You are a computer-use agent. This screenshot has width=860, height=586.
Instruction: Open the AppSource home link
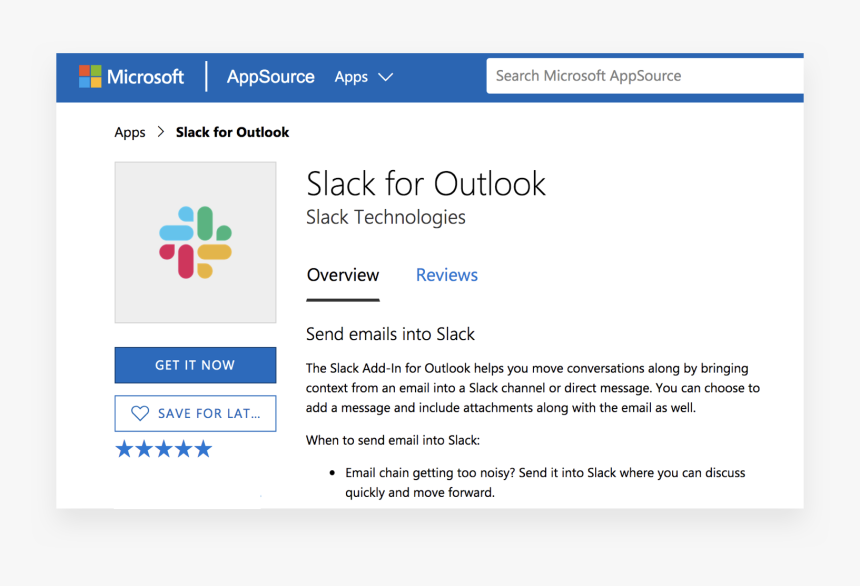tap(270, 76)
